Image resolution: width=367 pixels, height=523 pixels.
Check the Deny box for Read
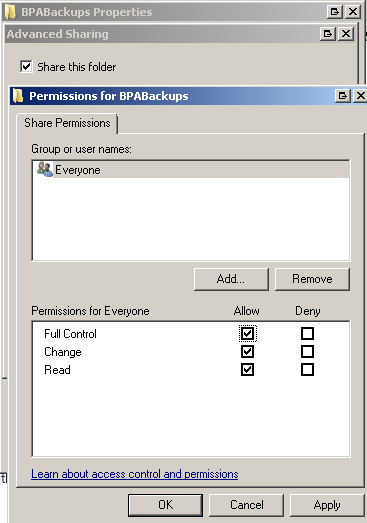pyautogui.click(x=307, y=370)
